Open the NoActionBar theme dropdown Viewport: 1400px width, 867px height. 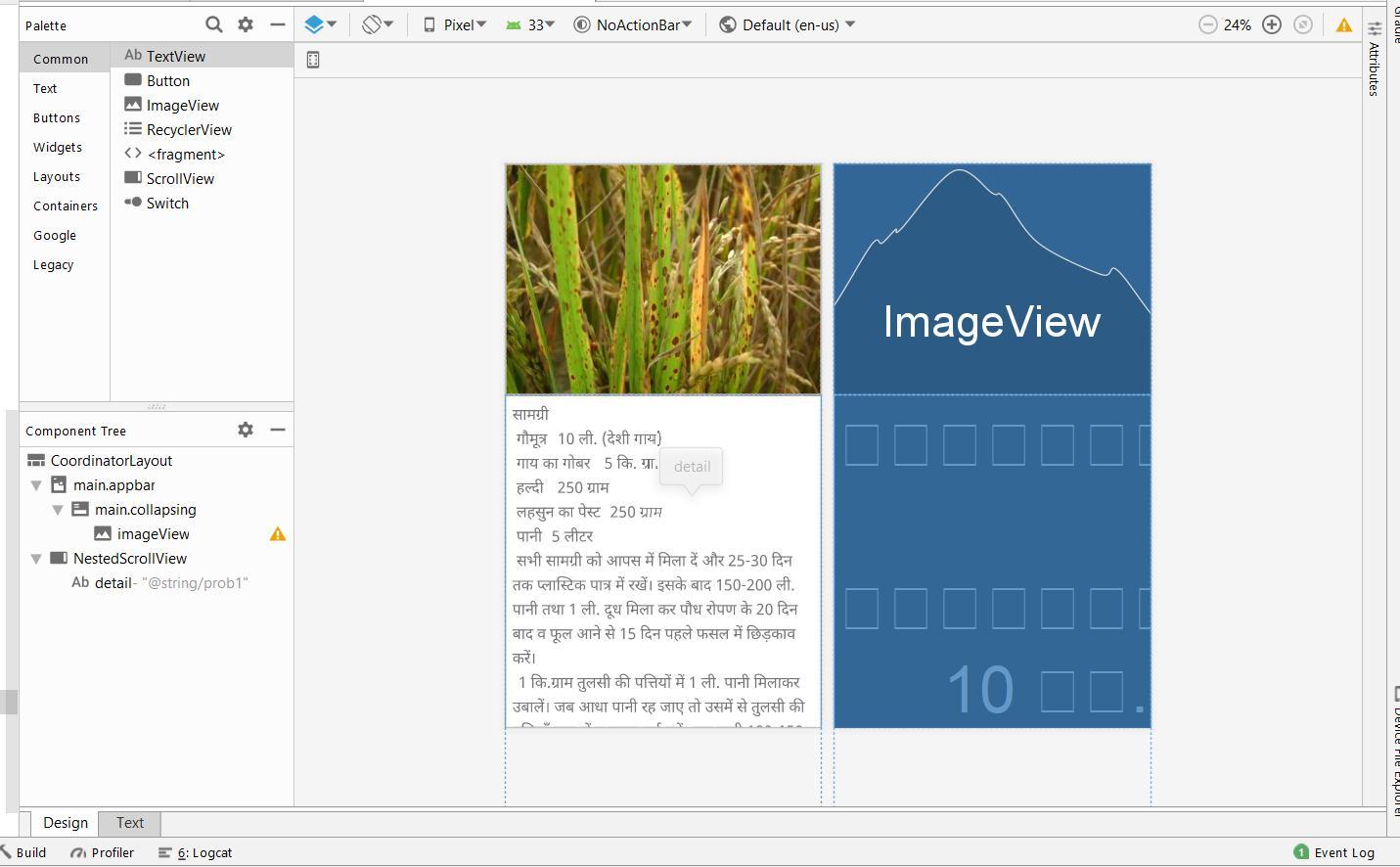coord(632,24)
